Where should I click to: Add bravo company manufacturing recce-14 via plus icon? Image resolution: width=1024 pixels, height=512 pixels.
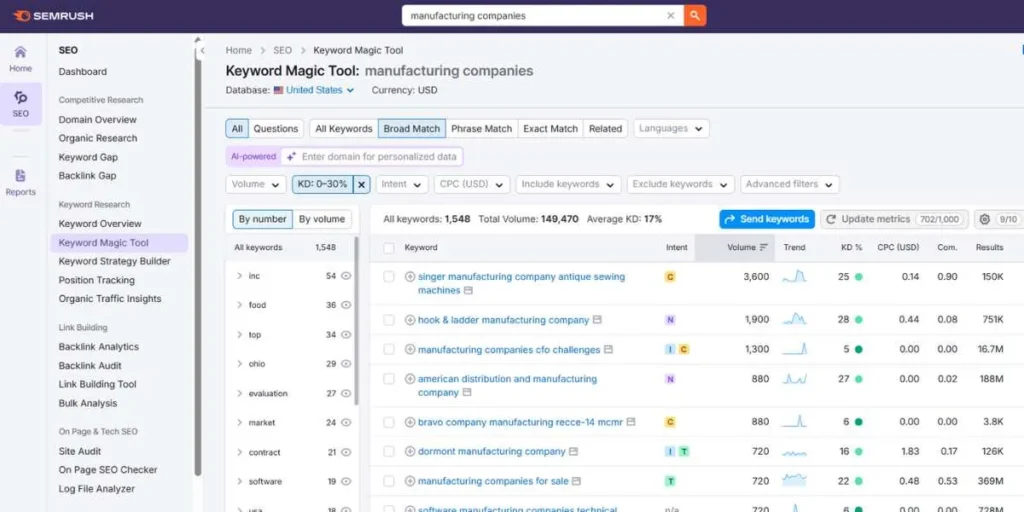coord(409,422)
